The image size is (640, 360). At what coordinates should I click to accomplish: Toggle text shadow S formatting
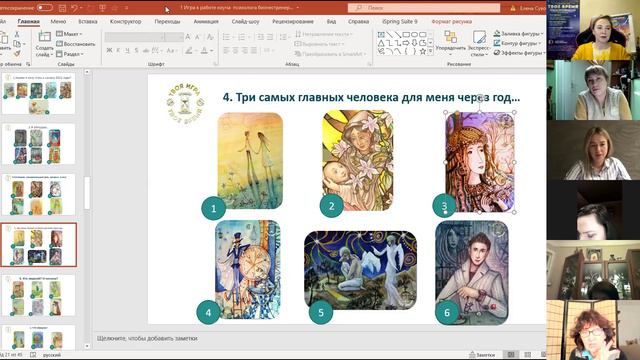pyautogui.click(x=136, y=51)
